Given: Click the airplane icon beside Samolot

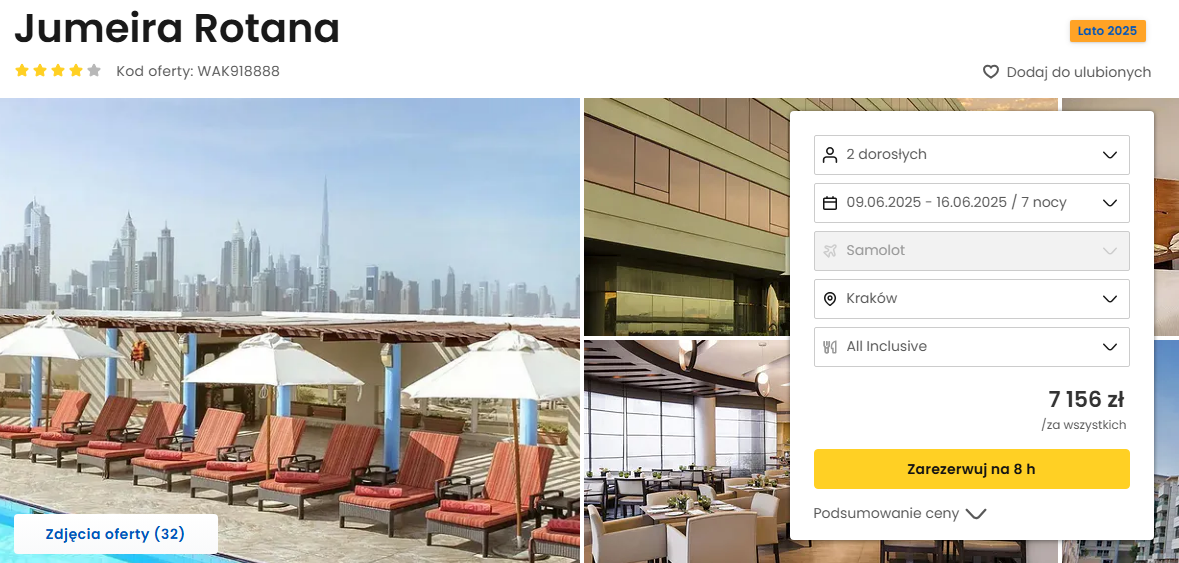Looking at the screenshot, I should coord(830,250).
